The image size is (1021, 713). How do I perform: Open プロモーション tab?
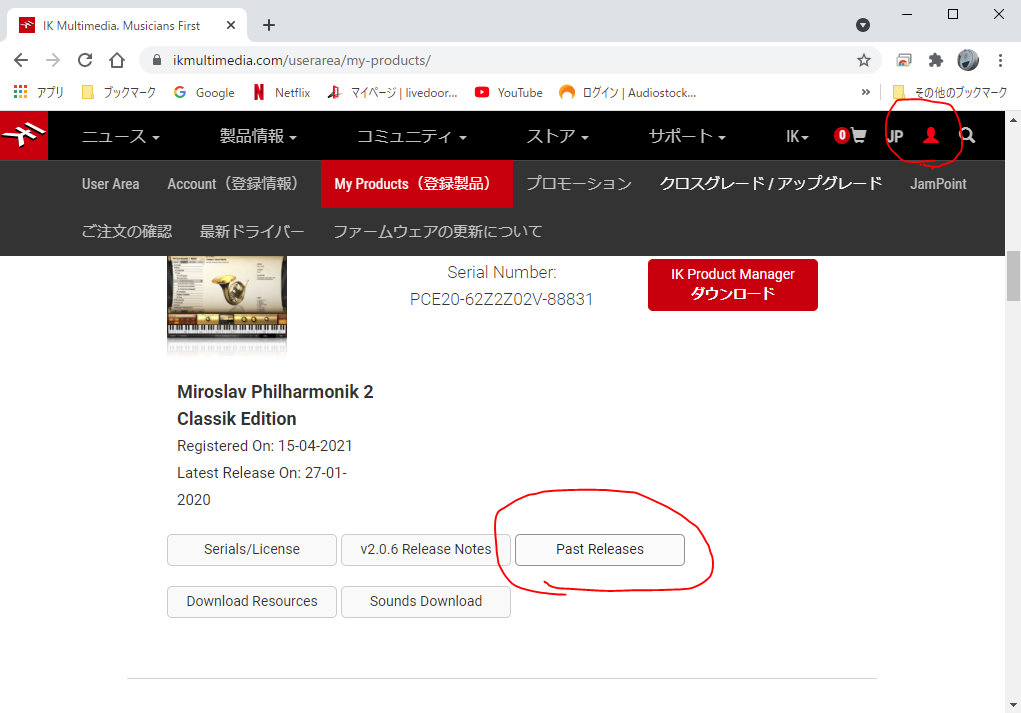click(579, 184)
